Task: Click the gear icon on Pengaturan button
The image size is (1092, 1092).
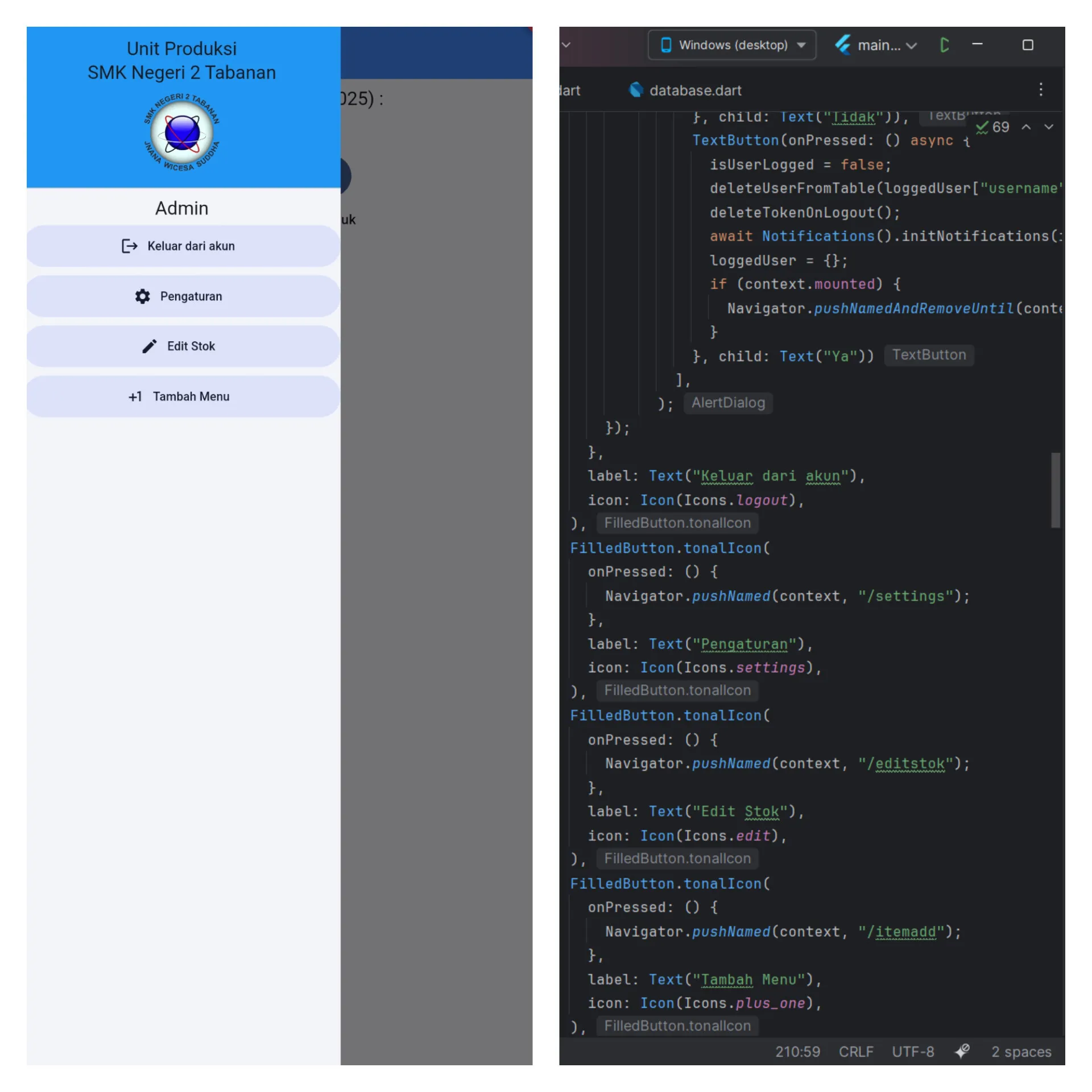Action: coord(142,296)
